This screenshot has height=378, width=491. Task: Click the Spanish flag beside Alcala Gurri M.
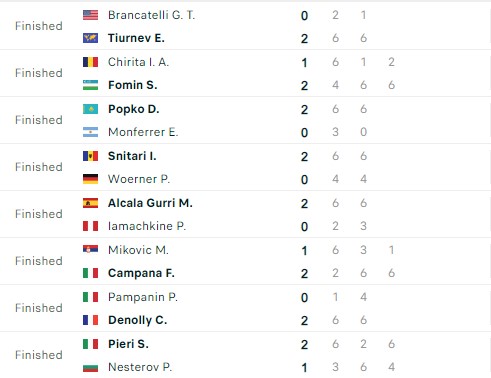click(x=90, y=203)
